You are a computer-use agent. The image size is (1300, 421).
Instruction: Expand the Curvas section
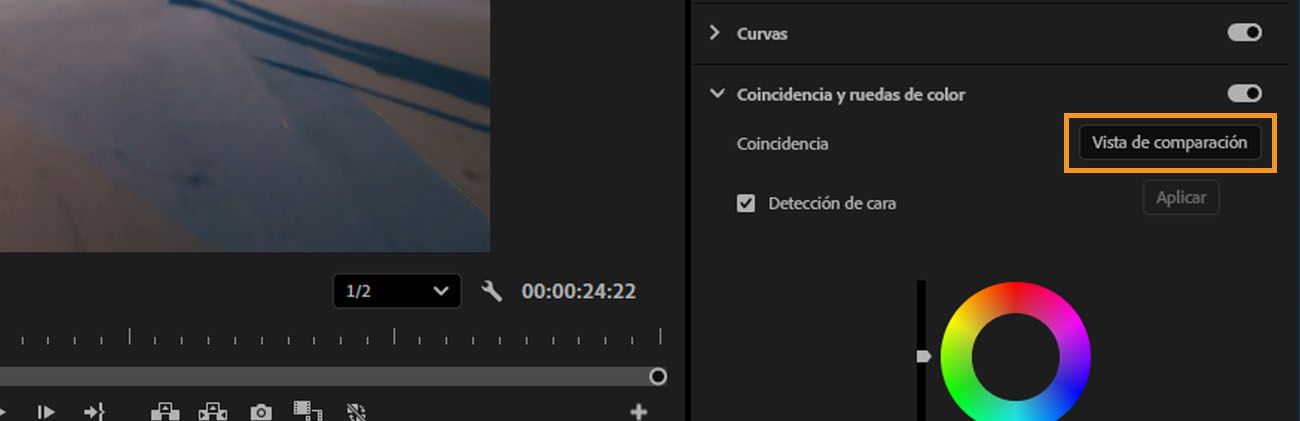714,33
